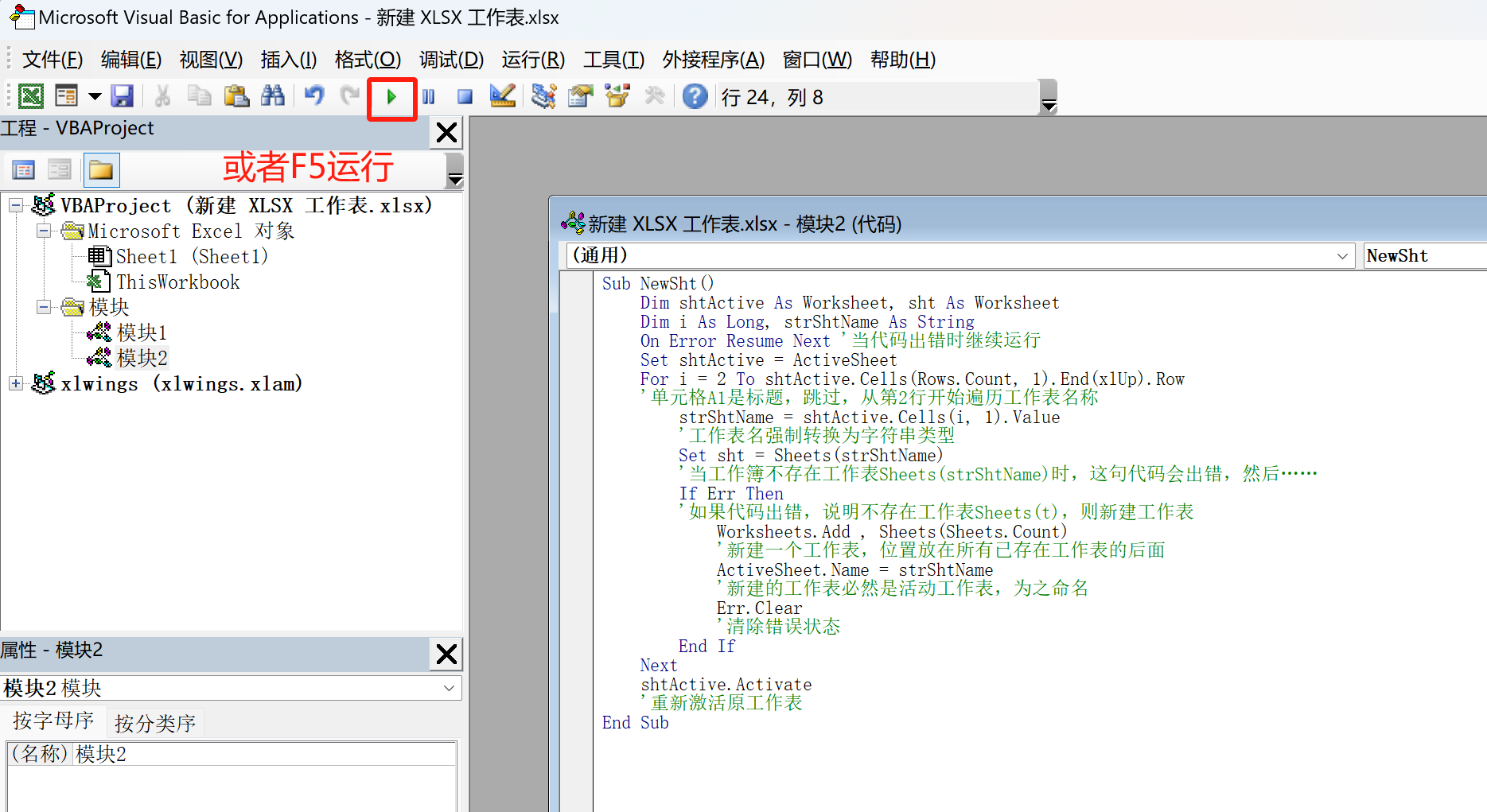Click the View Microsoft Excel toolbar icon

pos(31,97)
